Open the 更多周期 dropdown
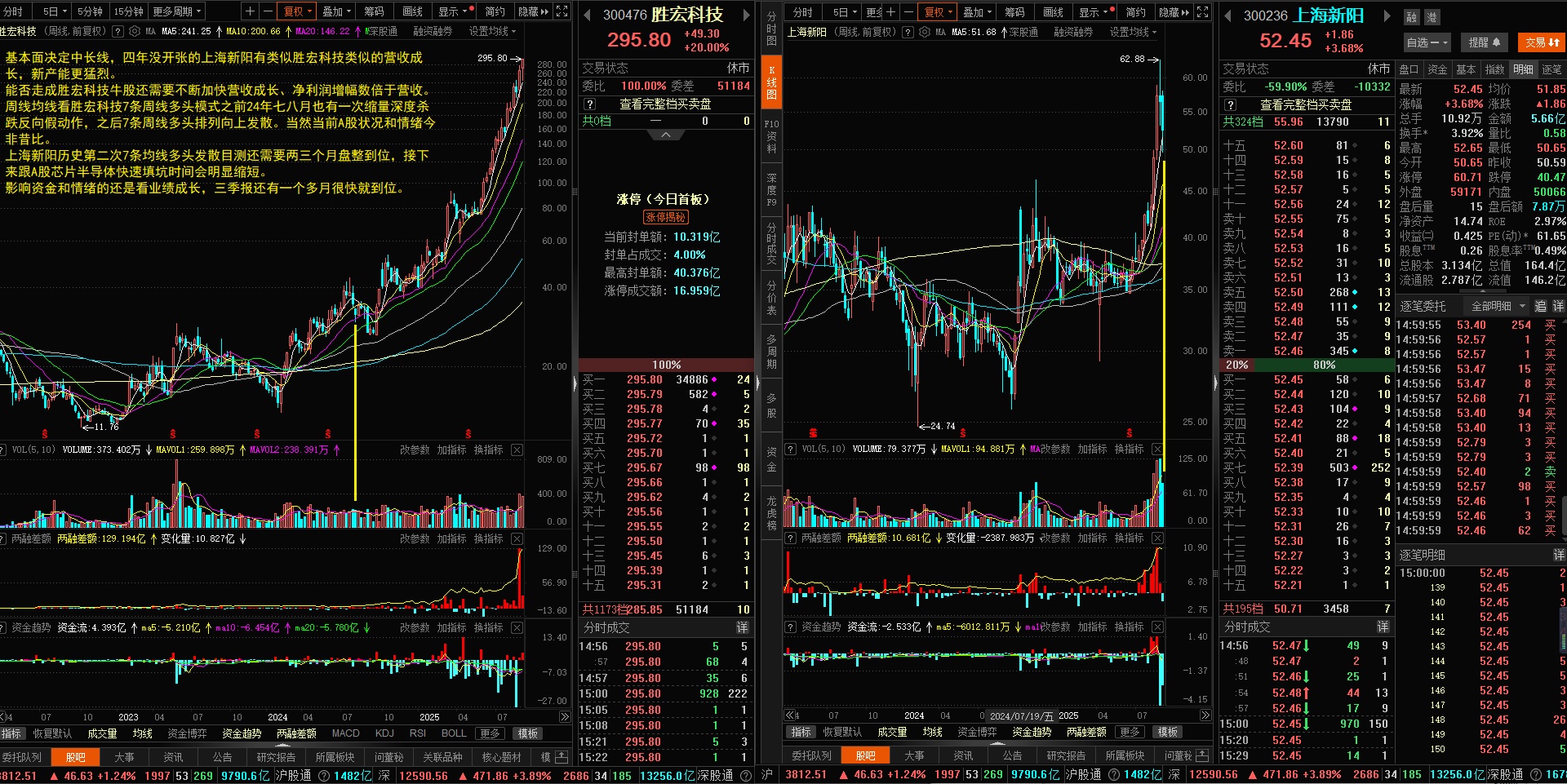The image size is (1567, 784). tap(176, 11)
